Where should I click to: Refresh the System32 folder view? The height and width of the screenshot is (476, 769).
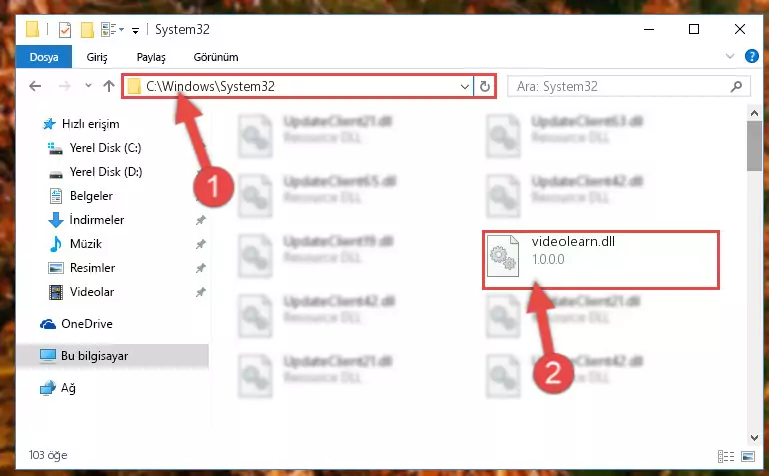[x=485, y=86]
